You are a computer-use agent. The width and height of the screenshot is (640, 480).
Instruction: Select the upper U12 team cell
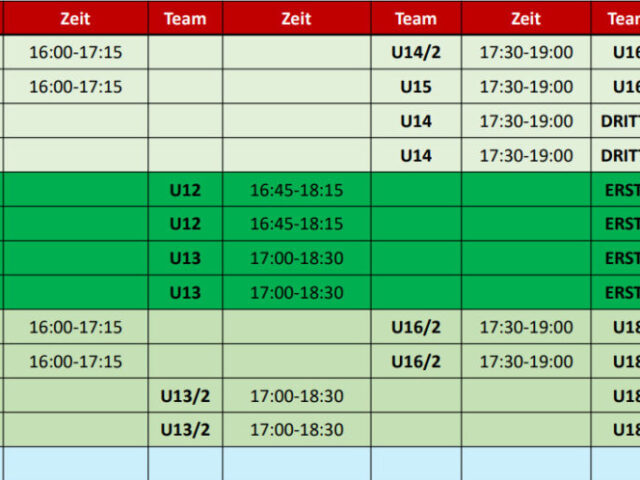tap(185, 189)
